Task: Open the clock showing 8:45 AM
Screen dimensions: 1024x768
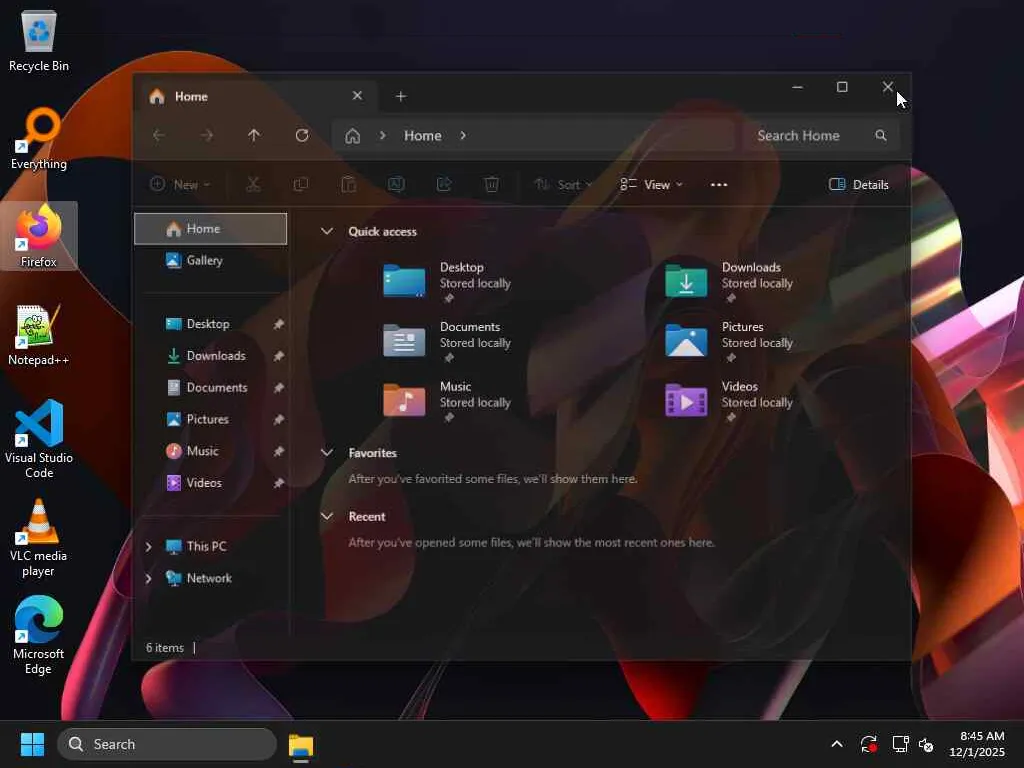Action: [x=977, y=744]
